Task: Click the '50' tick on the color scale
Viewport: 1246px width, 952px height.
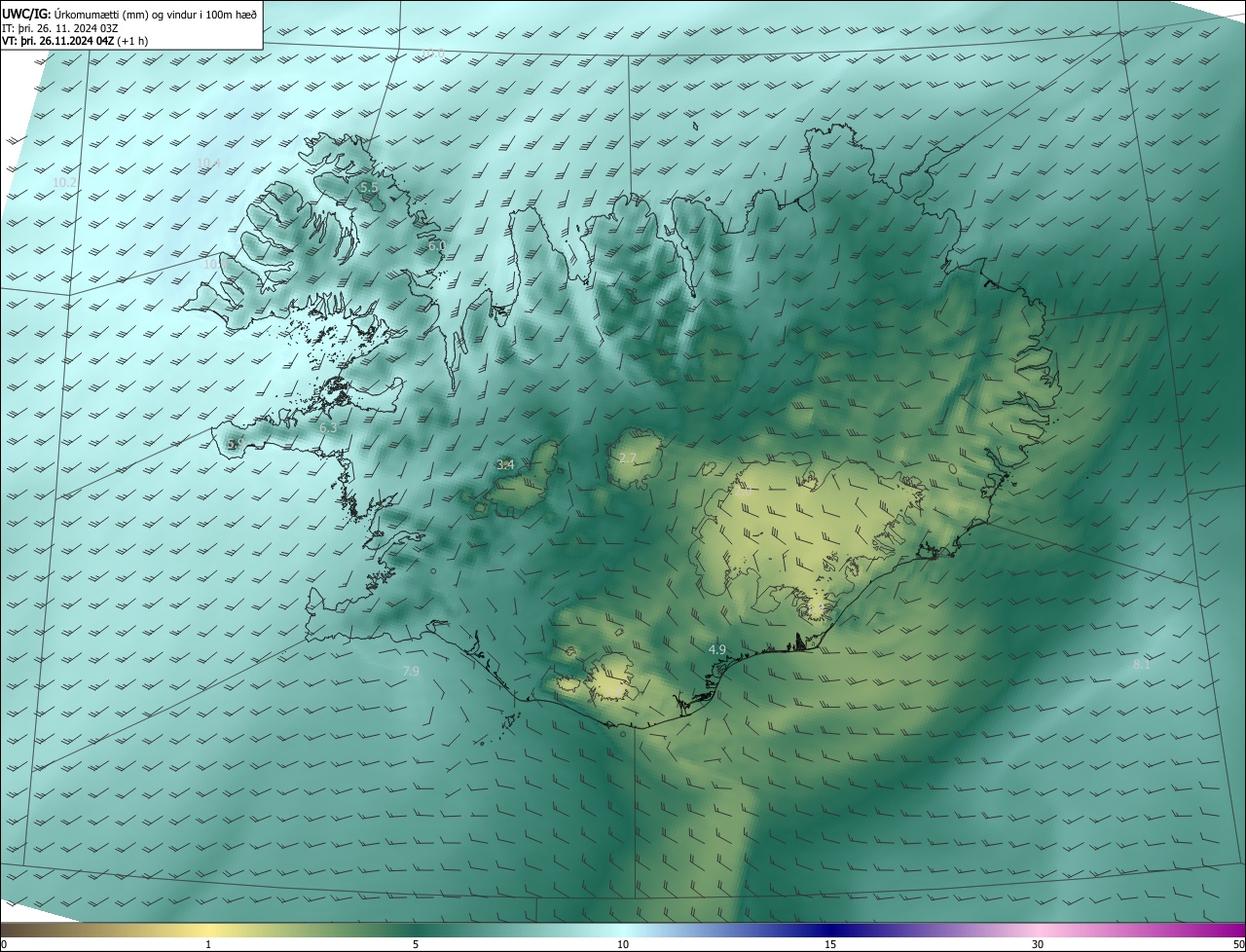Action: [x=1238, y=944]
